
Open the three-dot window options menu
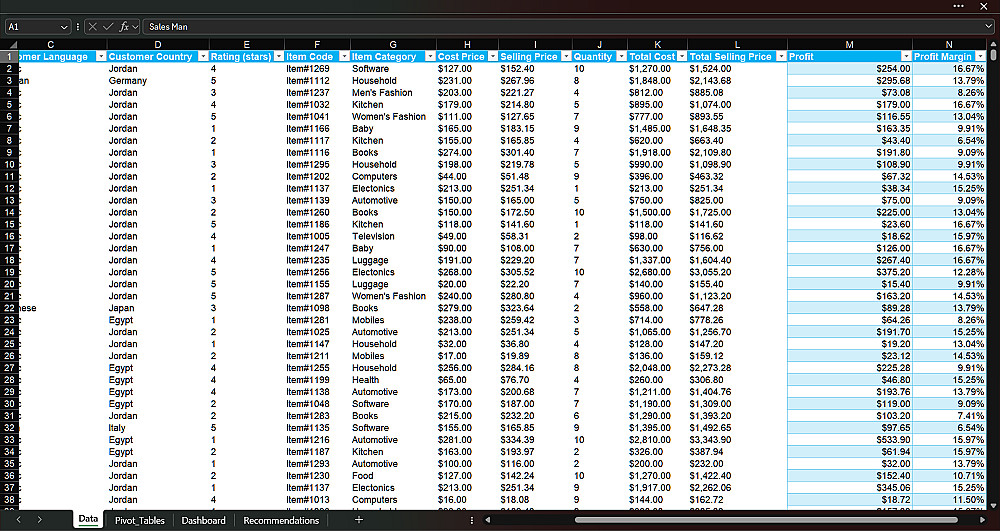[959, 6]
